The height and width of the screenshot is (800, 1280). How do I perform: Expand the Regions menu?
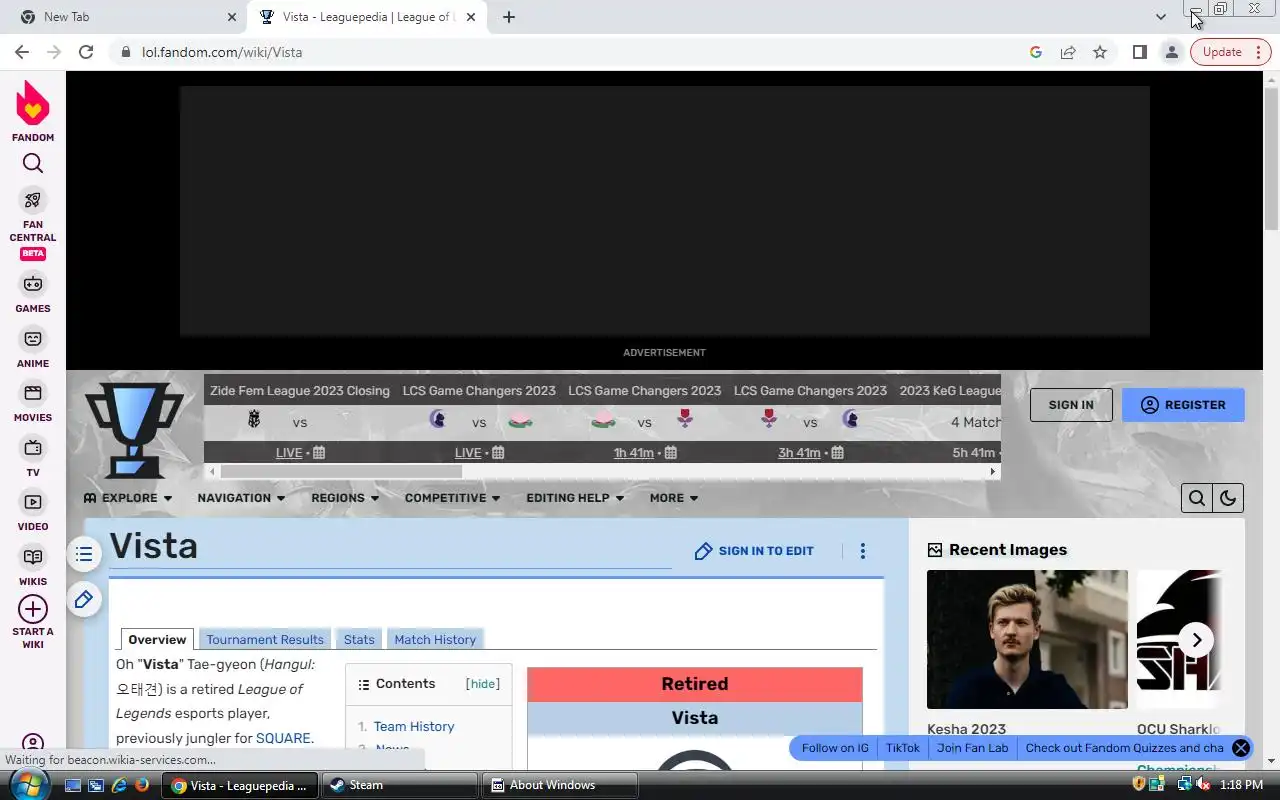coord(345,498)
